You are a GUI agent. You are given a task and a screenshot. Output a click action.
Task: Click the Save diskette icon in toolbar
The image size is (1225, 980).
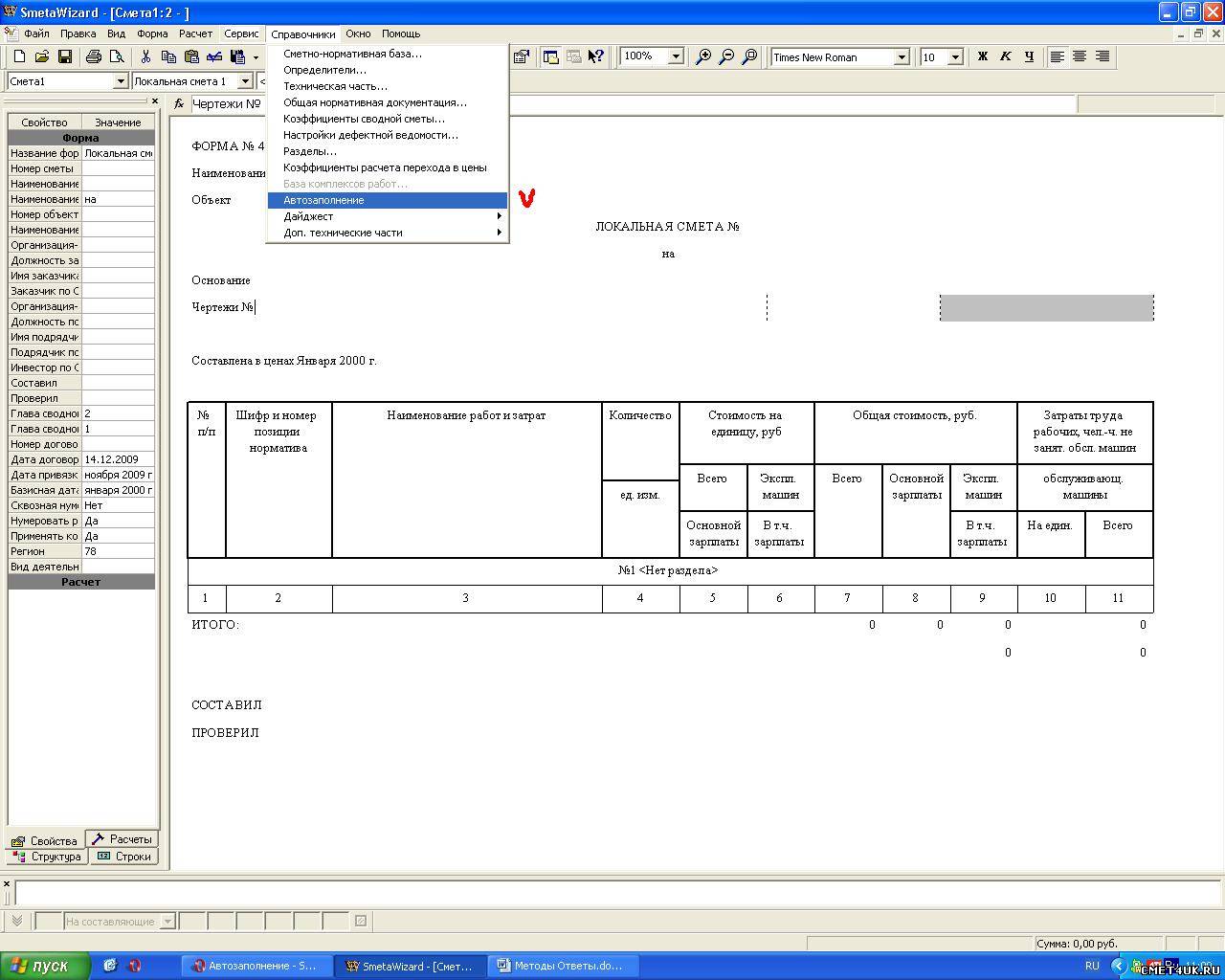[64, 57]
